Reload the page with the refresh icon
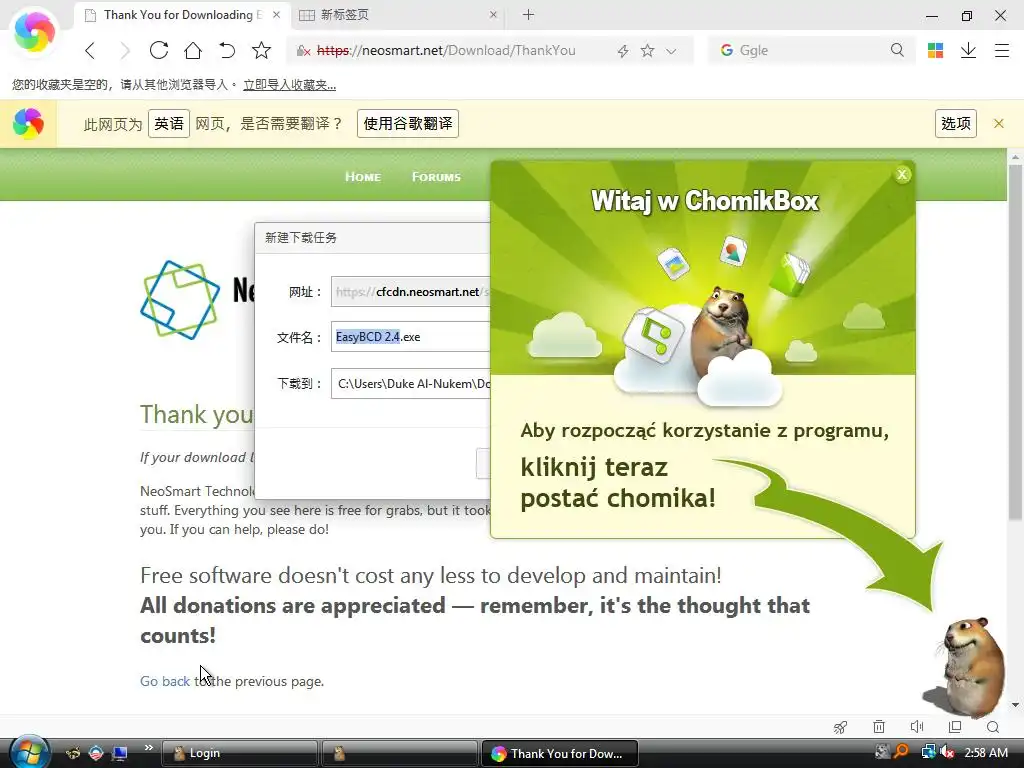 (159, 50)
